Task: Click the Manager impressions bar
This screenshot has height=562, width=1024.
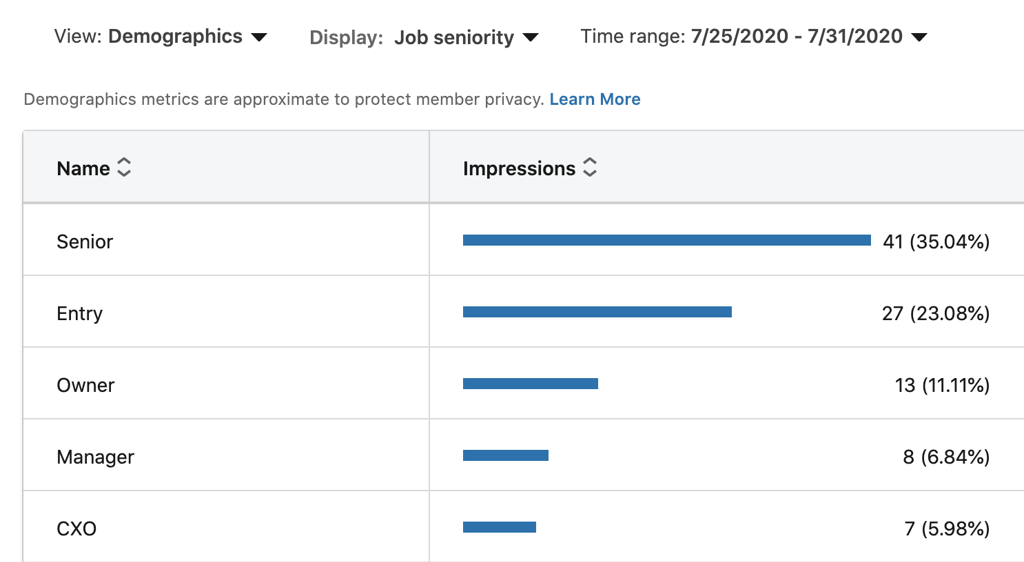Action: [505, 456]
